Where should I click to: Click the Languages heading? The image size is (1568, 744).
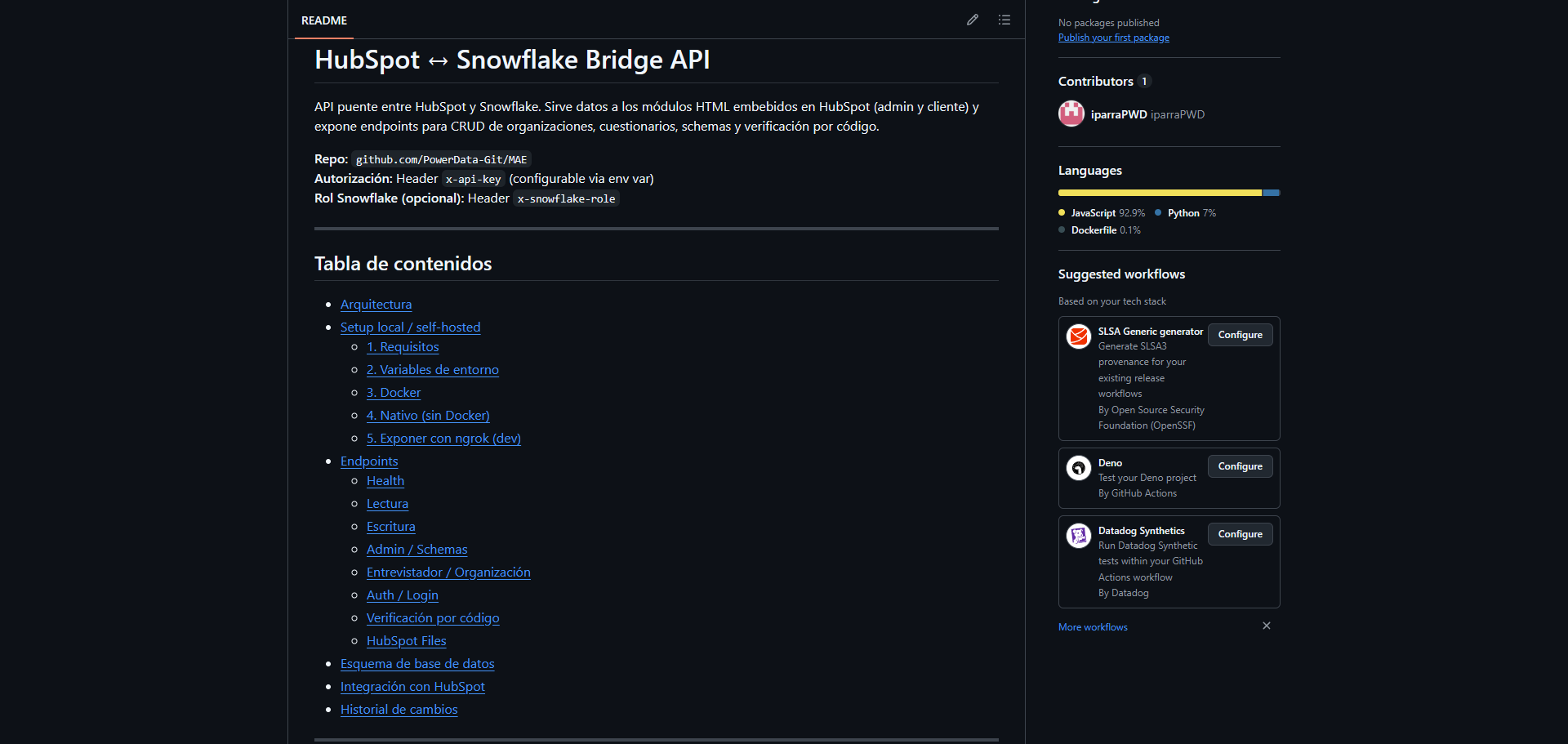tap(1089, 170)
